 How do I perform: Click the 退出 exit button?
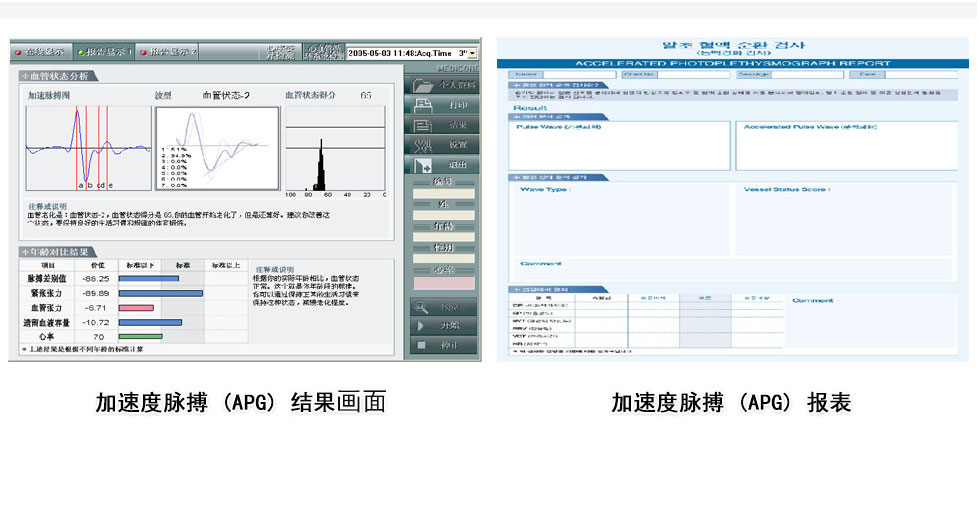click(443, 166)
